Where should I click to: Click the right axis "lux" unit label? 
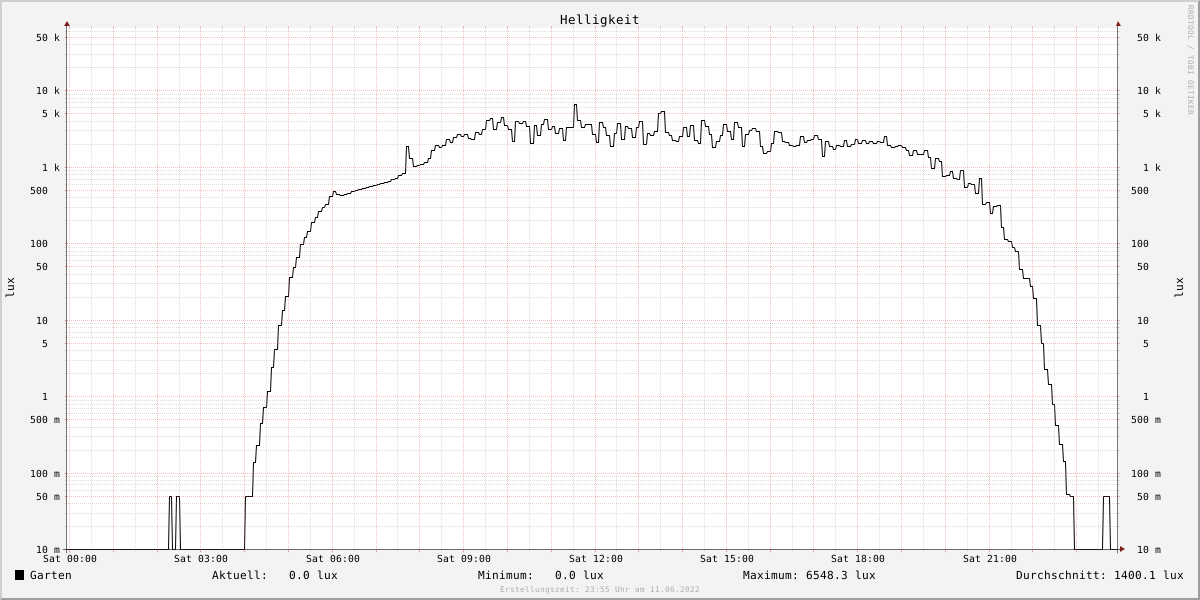1179,287
